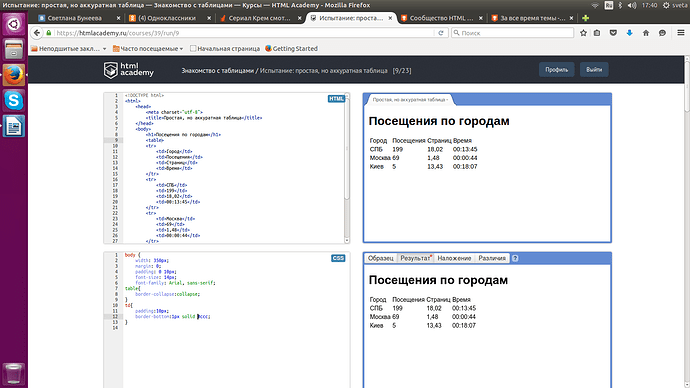The width and height of the screenshot is (690, 388).
Task: Close the Одноклассники tab
Action: tap(209, 18)
